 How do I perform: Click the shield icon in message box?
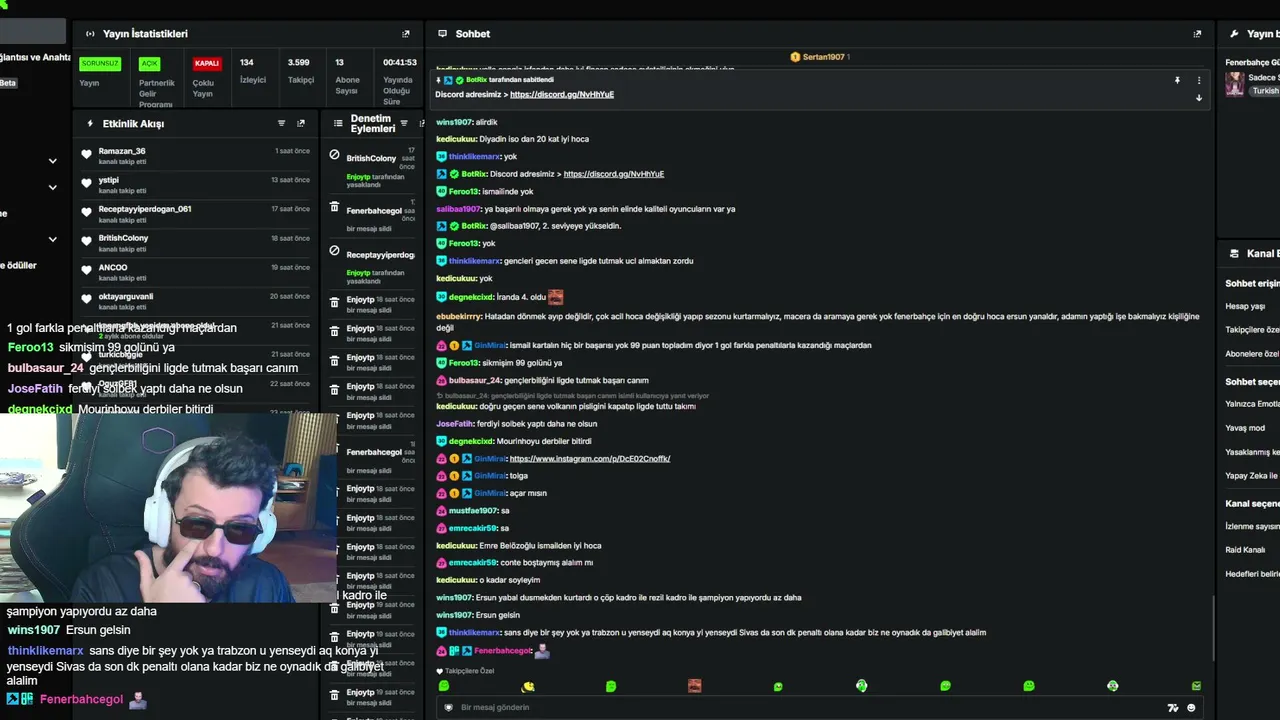[x=447, y=708]
